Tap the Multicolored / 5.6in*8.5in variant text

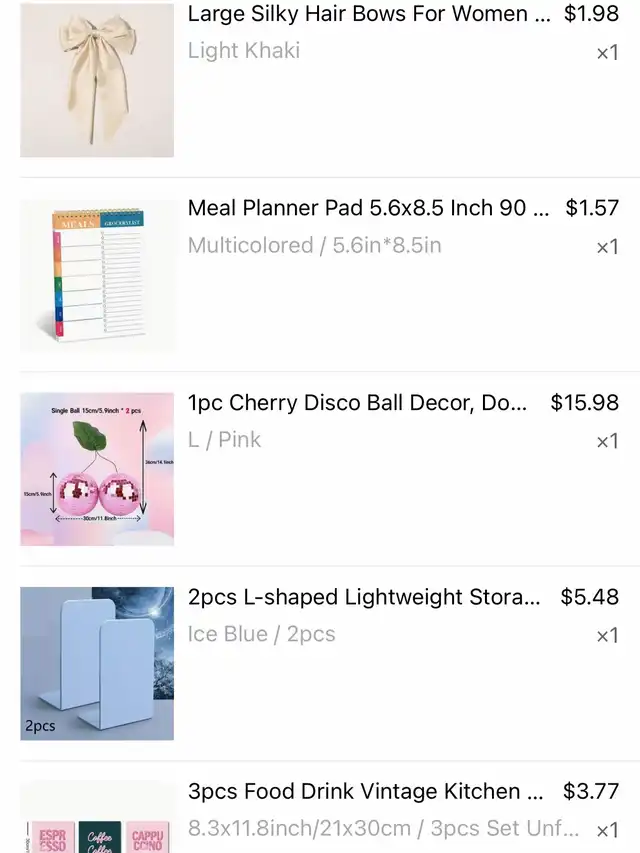tap(315, 245)
